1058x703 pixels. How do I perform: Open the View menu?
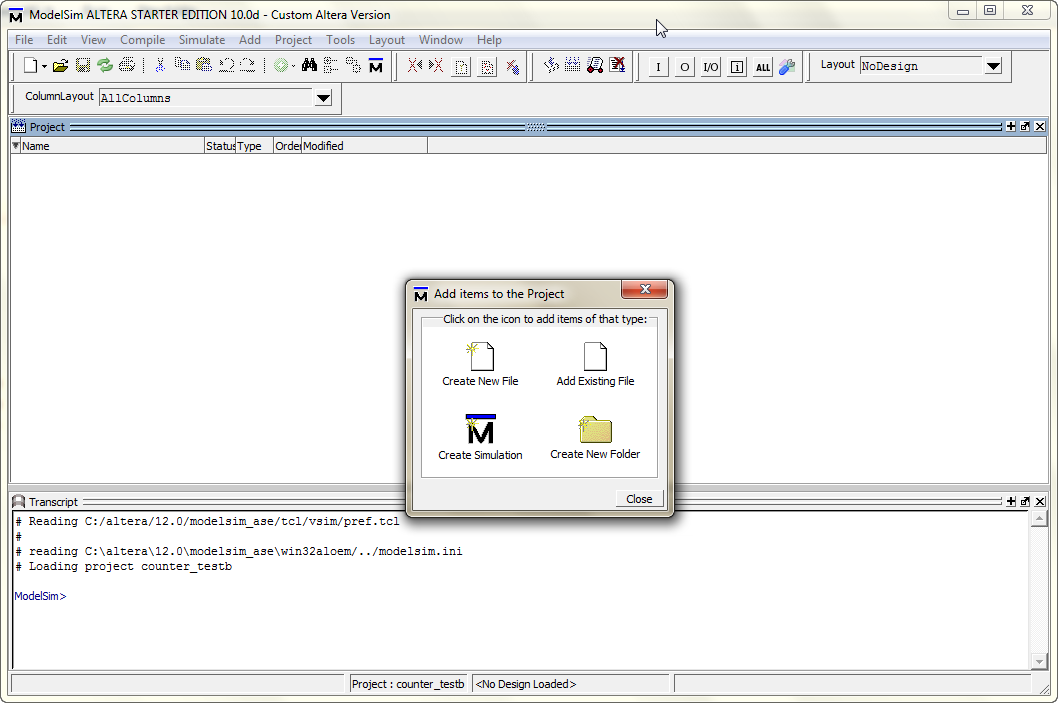[x=93, y=40]
